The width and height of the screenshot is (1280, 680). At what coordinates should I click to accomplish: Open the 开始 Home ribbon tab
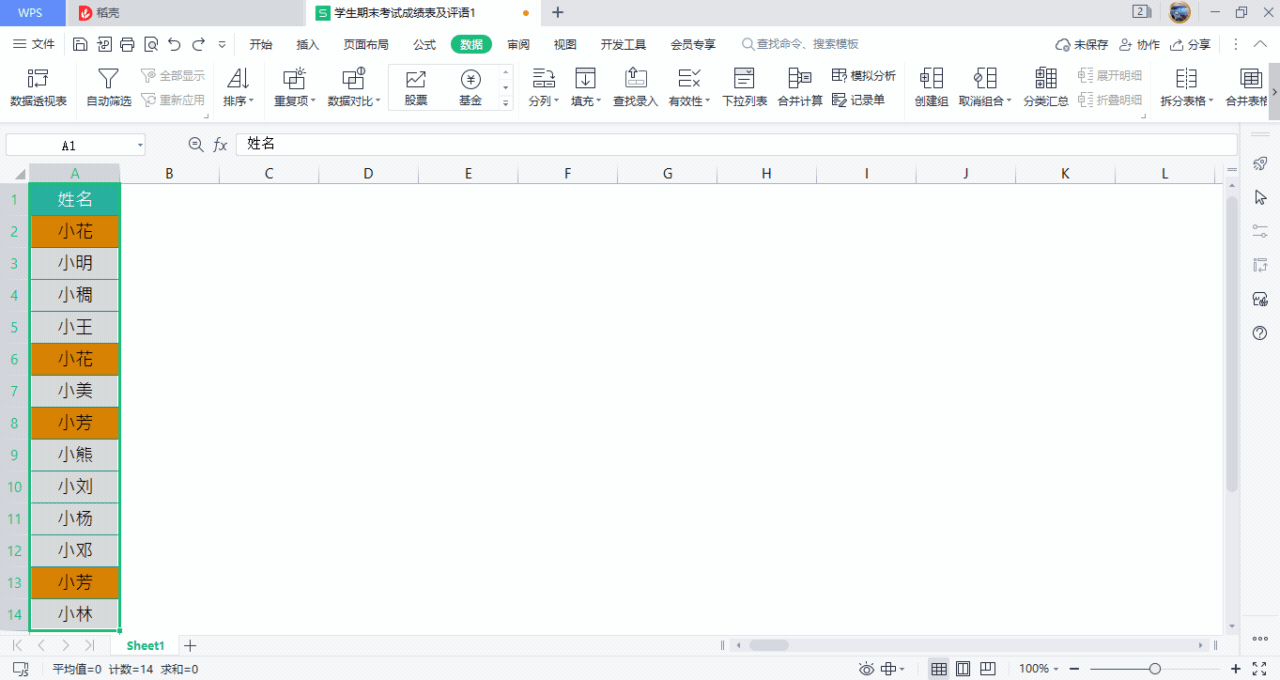click(261, 44)
